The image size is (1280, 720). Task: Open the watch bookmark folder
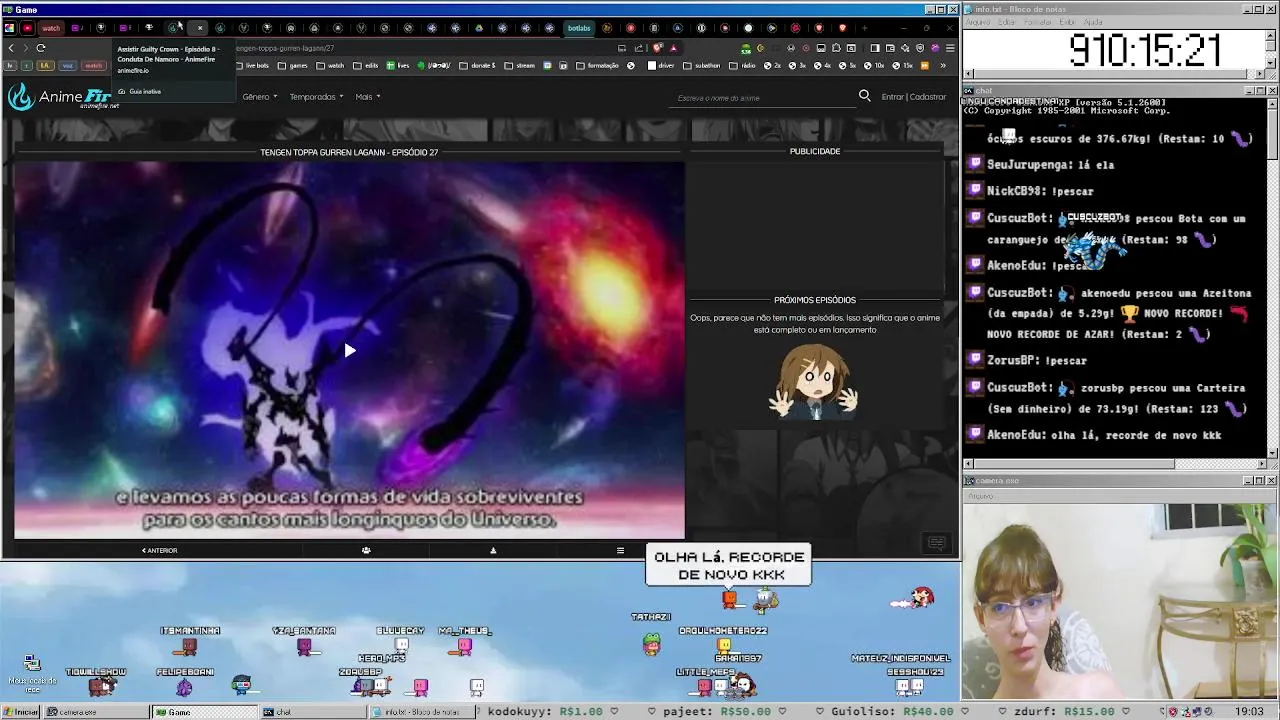coord(330,66)
